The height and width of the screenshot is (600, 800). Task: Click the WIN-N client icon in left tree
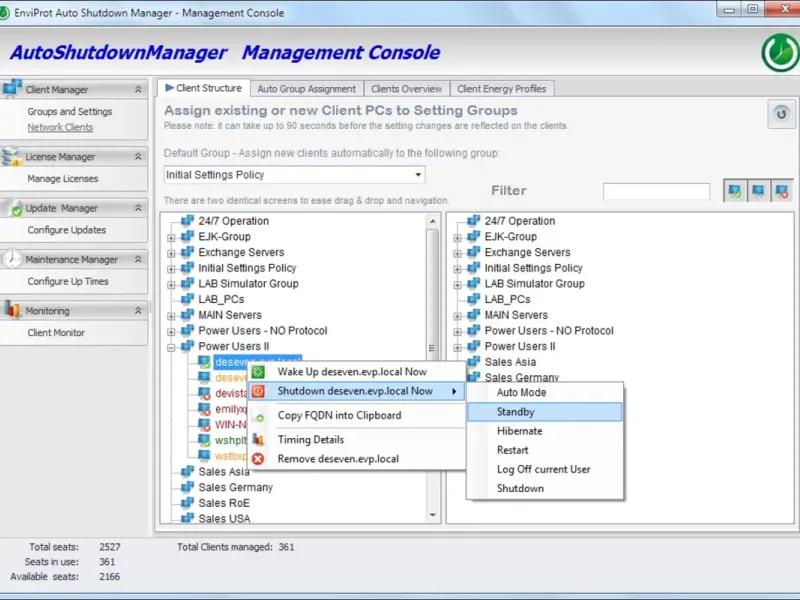(204, 424)
